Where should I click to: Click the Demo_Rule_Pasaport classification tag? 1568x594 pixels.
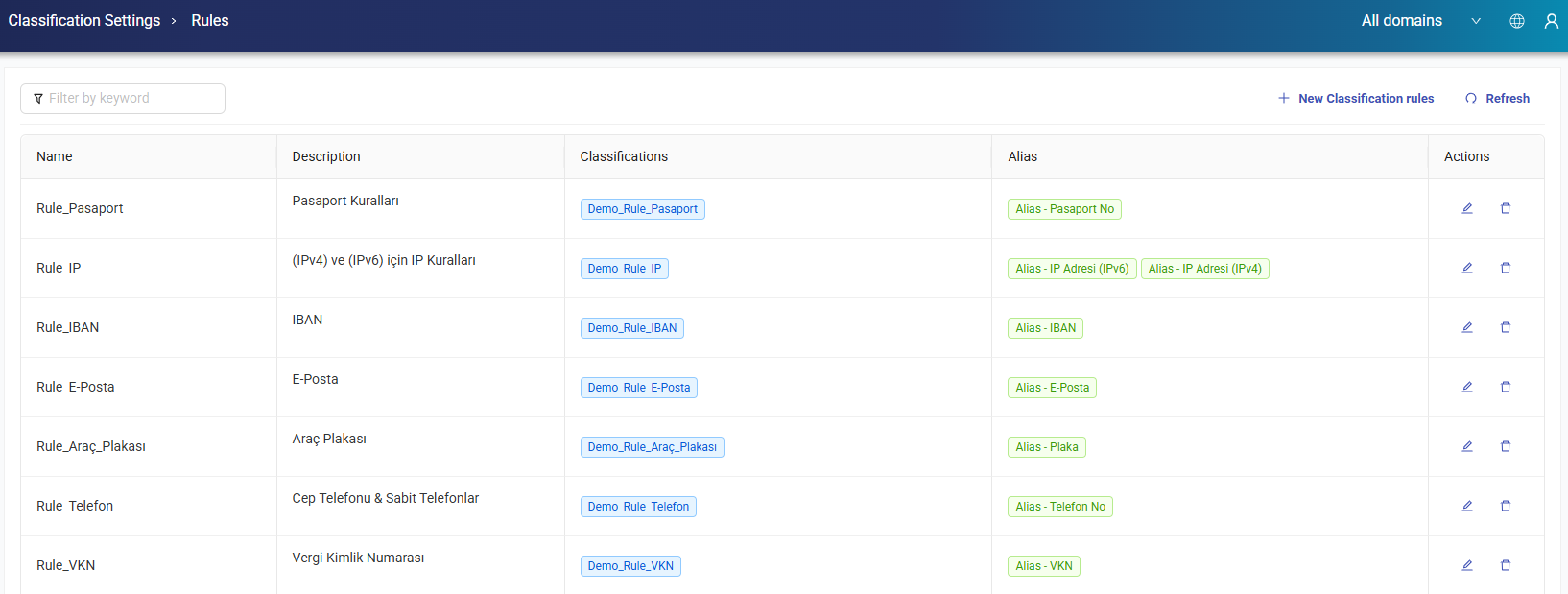(642, 209)
